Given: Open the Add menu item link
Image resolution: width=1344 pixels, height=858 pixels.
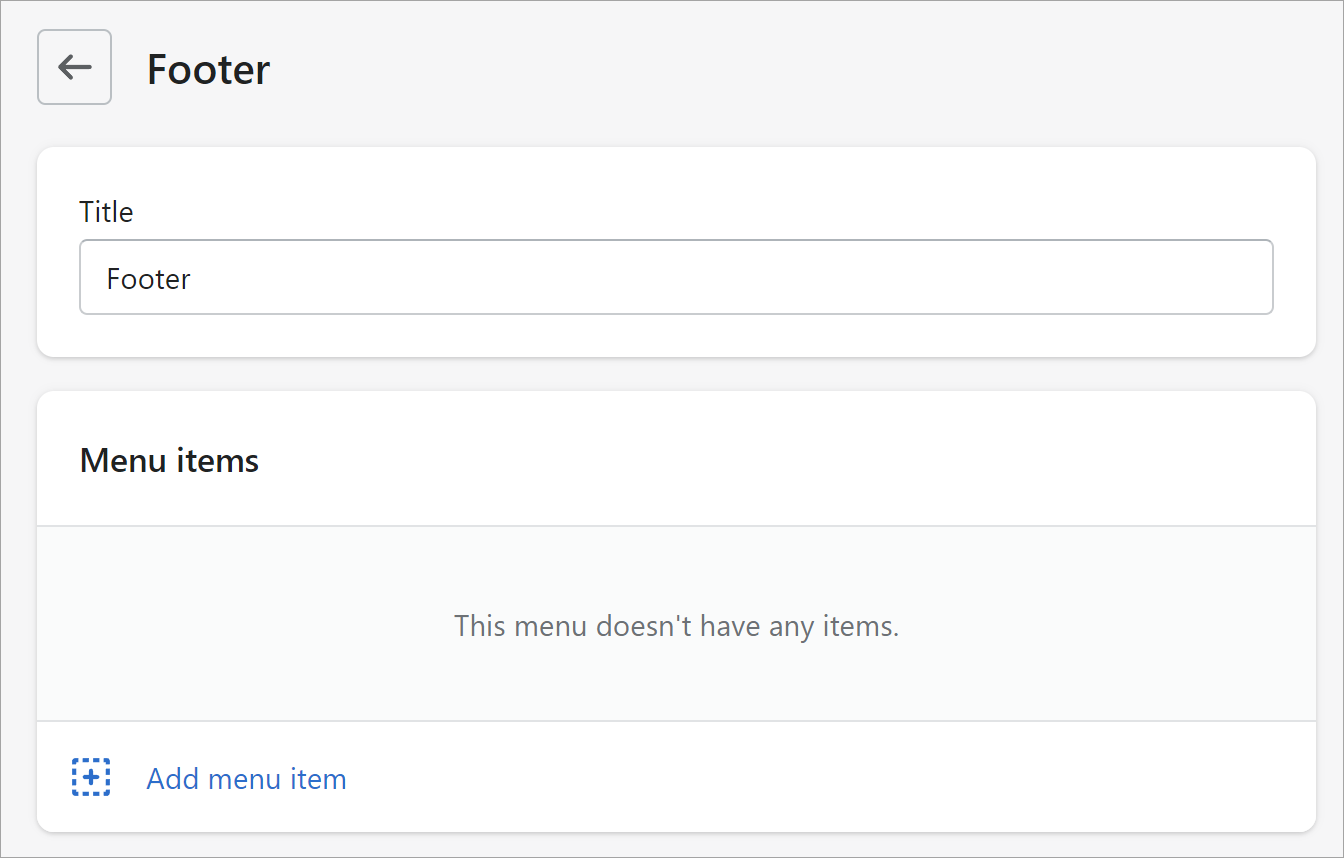Looking at the screenshot, I should point(246,779).
